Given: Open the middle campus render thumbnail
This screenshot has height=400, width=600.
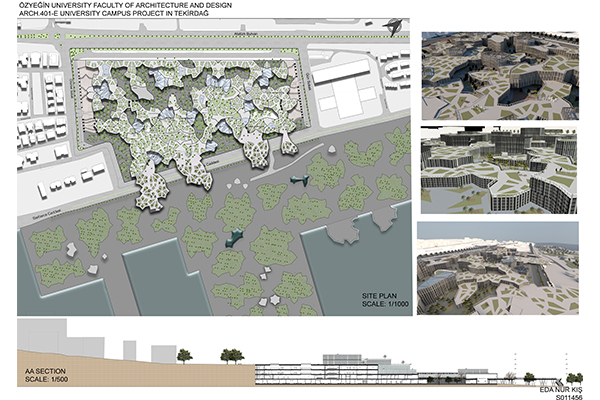Looking at the screenshot, I should [499, 169].
